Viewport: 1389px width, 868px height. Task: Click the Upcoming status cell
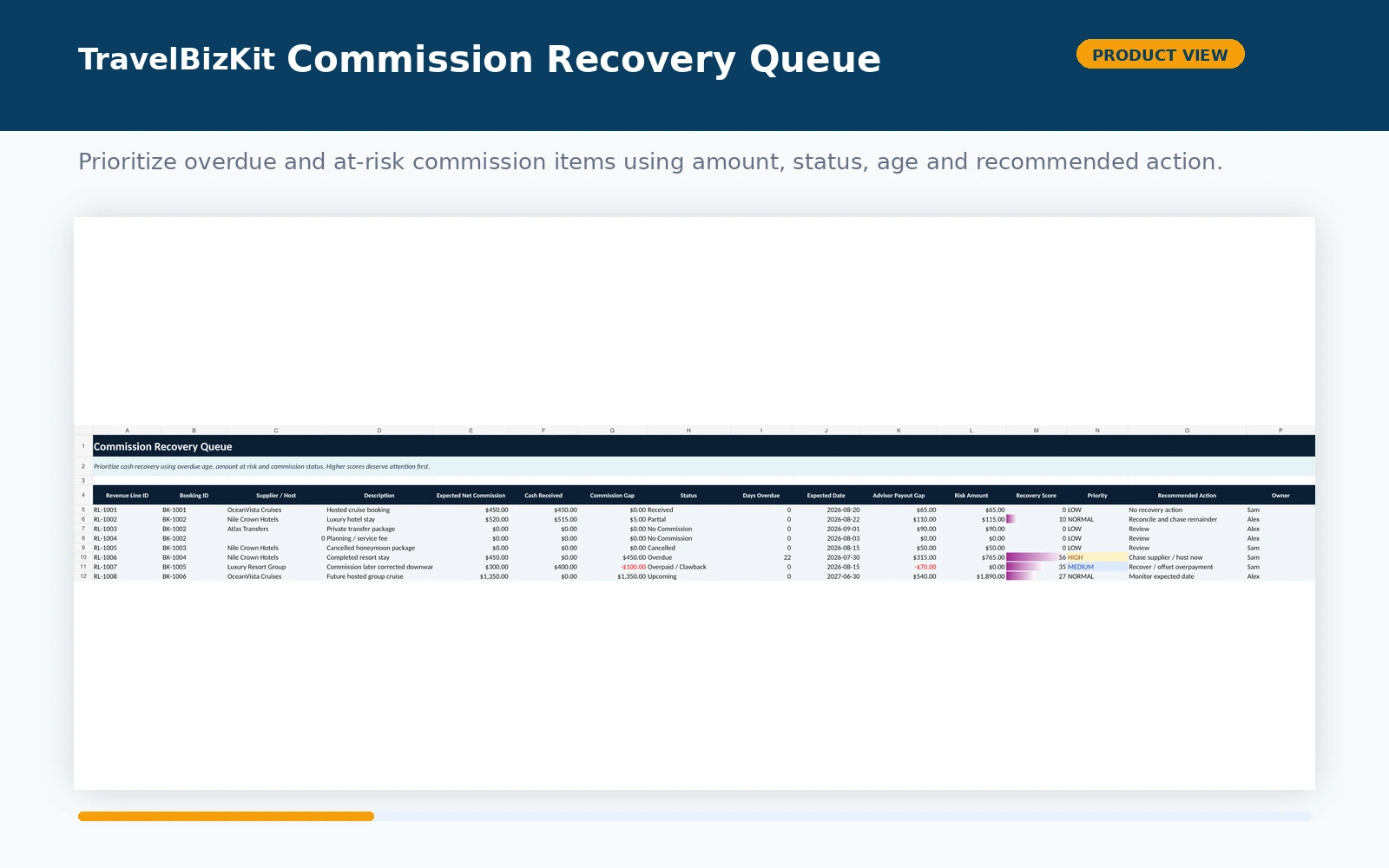(688, 576)
